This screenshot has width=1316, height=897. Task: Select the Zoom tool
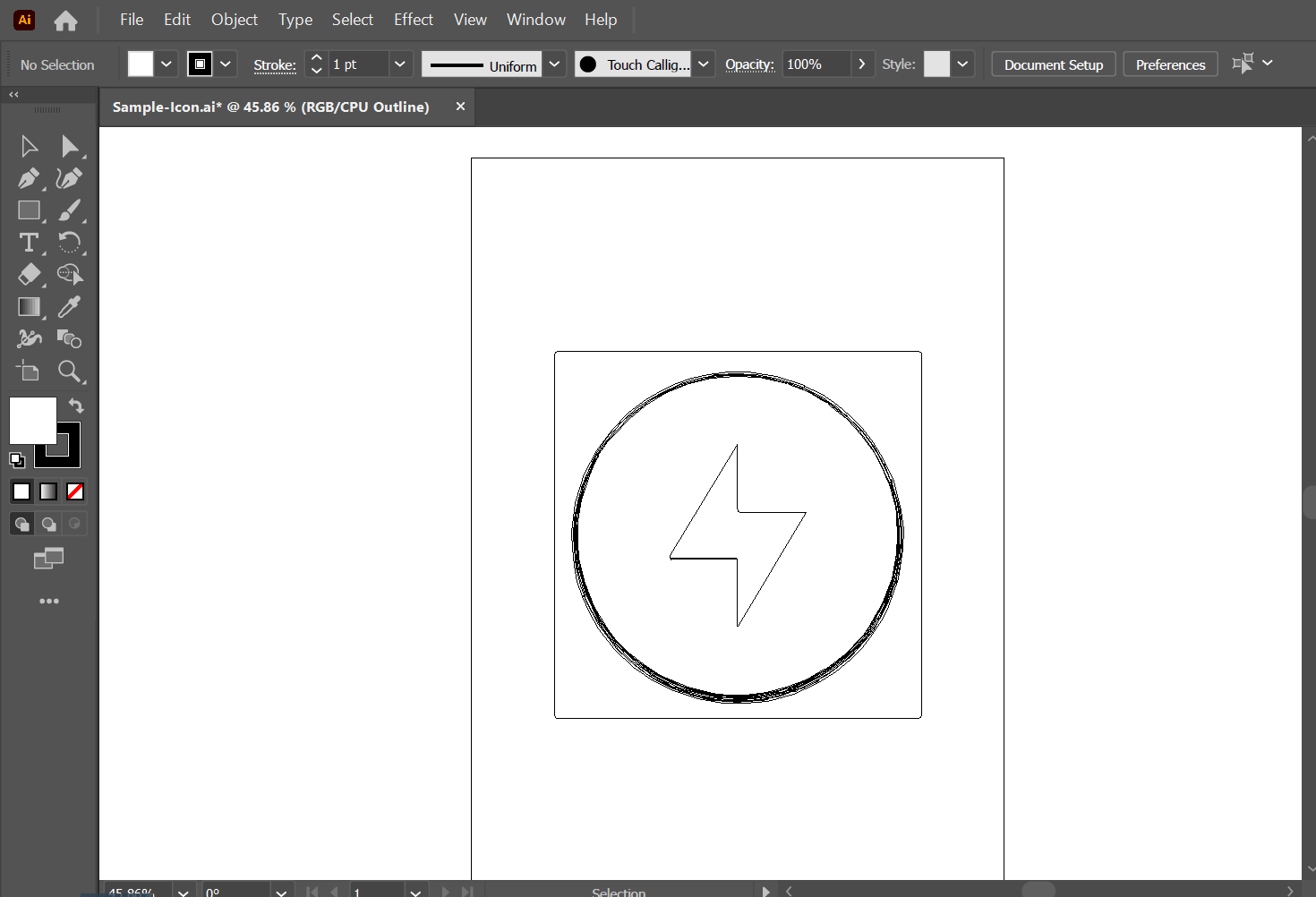coord(69,372)
